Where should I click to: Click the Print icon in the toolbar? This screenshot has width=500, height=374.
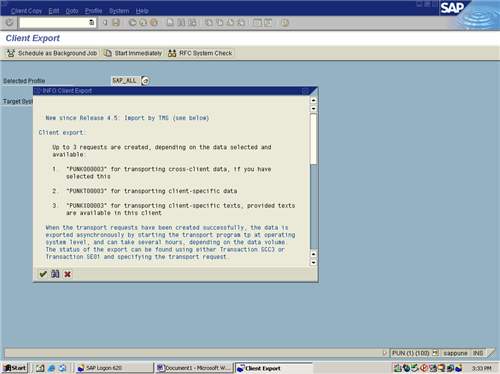(x=170, y=23)
